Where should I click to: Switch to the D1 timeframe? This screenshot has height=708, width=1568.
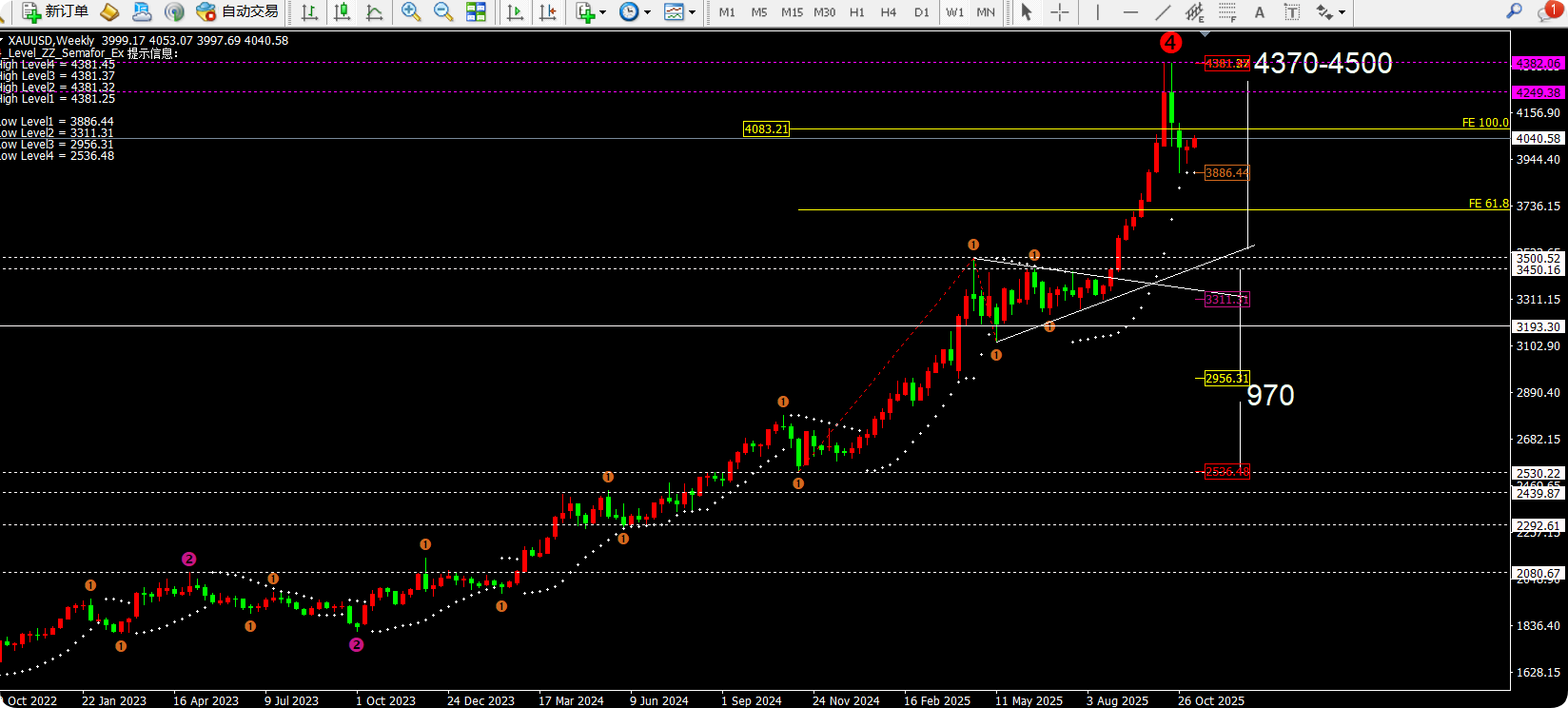point(921,12)
